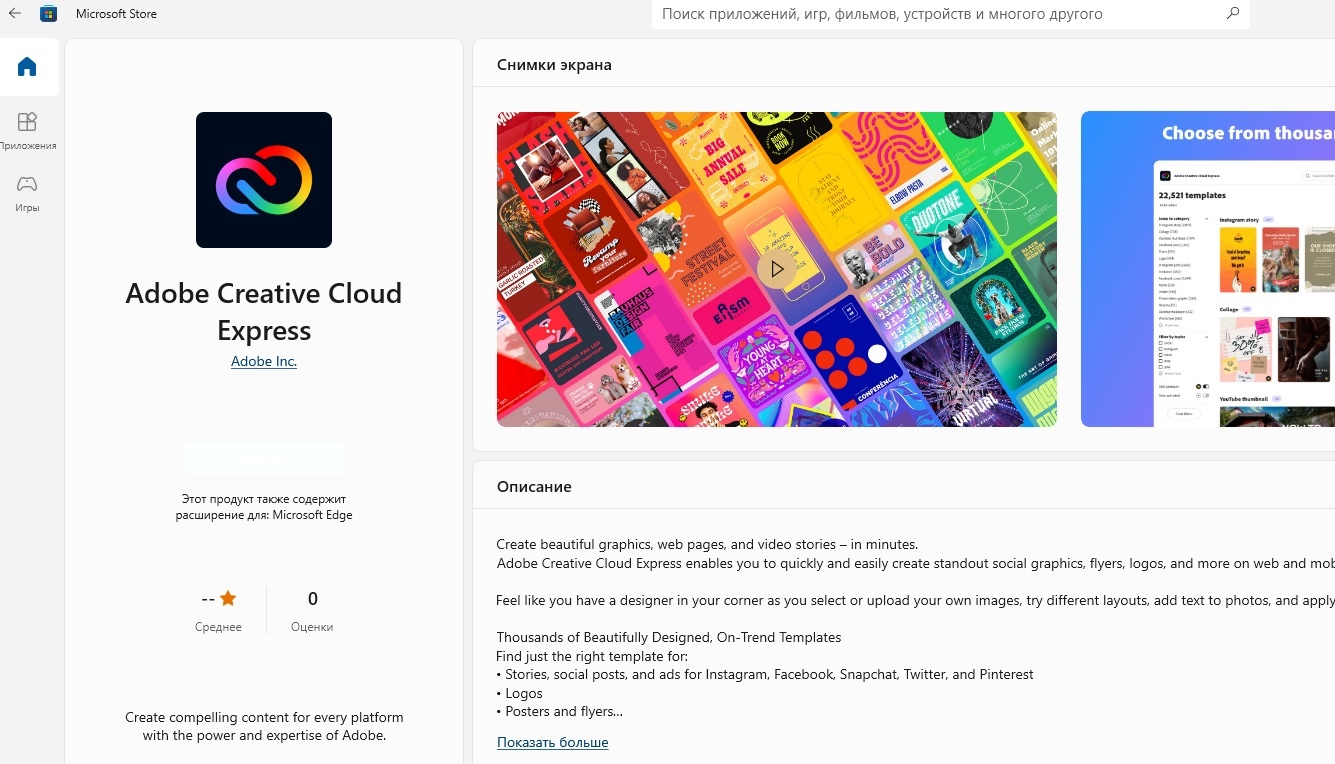Open the 'Choose from thousands' screenshot
1335x764 pixels.
tap(1208, 269)
